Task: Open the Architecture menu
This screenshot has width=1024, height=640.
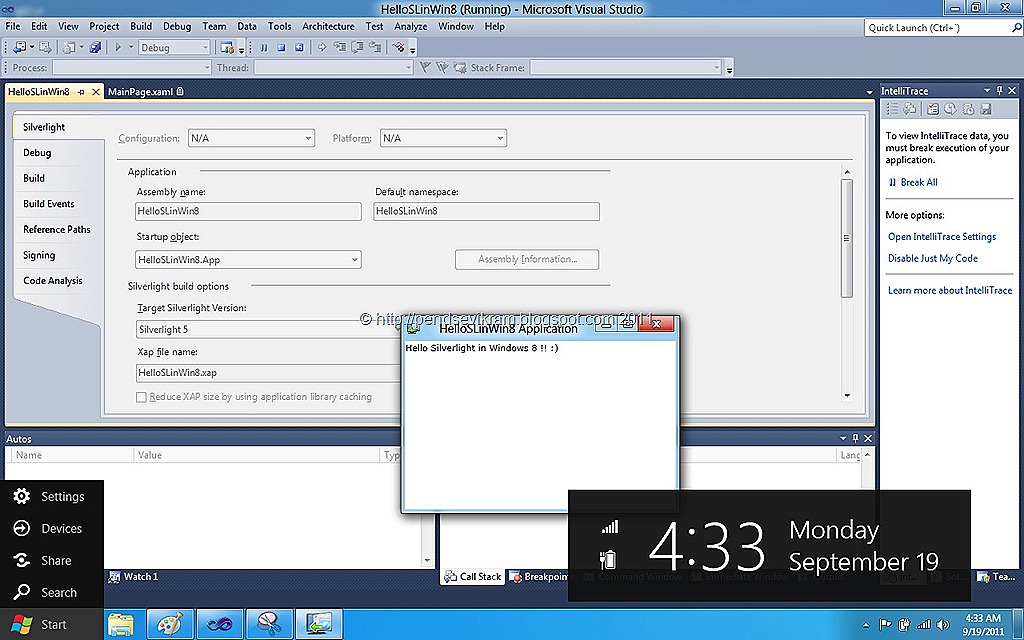Action: coord(328,26)
